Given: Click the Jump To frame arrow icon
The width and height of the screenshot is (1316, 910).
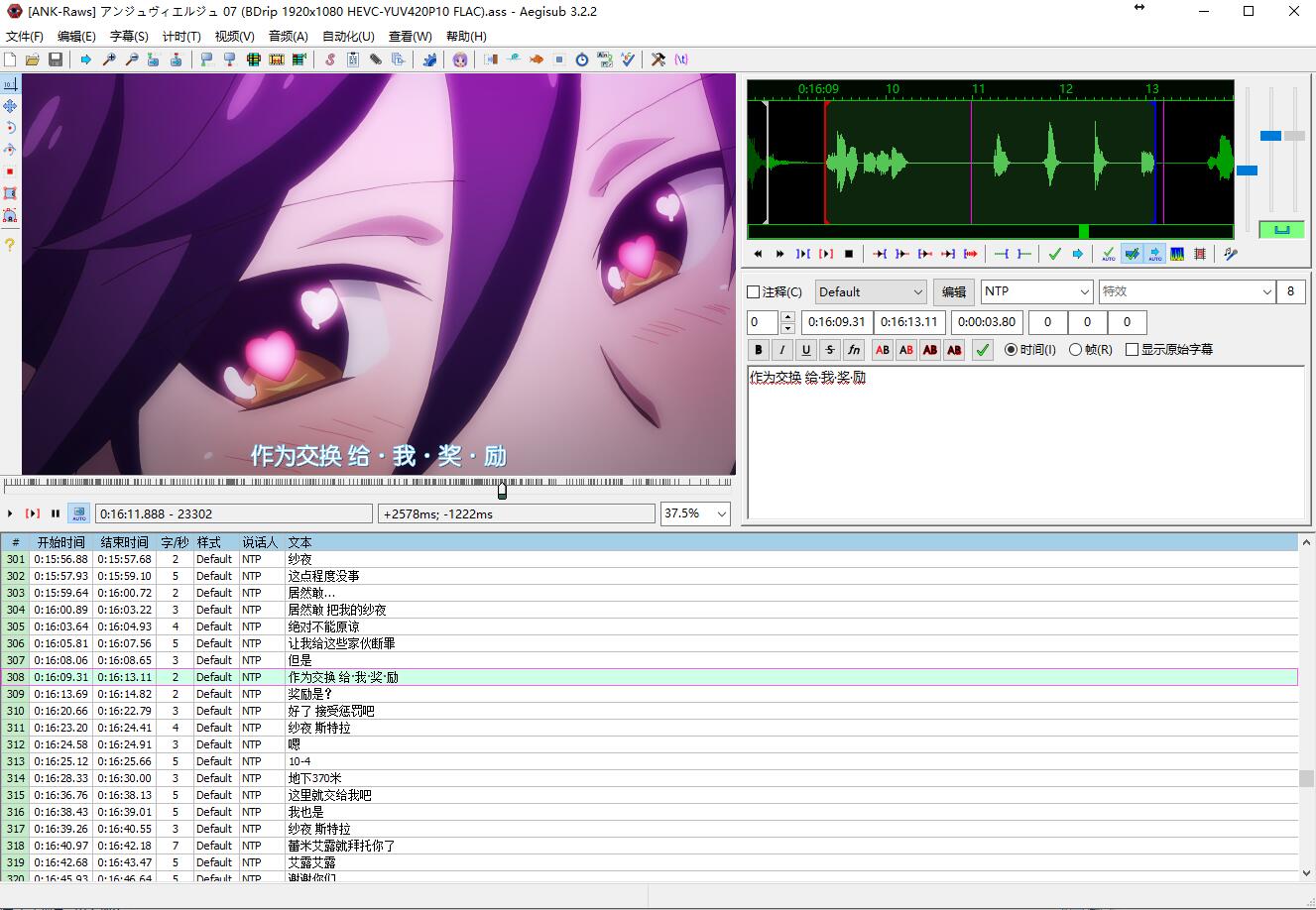Looking at the screenshot, I should pos(86,59).
